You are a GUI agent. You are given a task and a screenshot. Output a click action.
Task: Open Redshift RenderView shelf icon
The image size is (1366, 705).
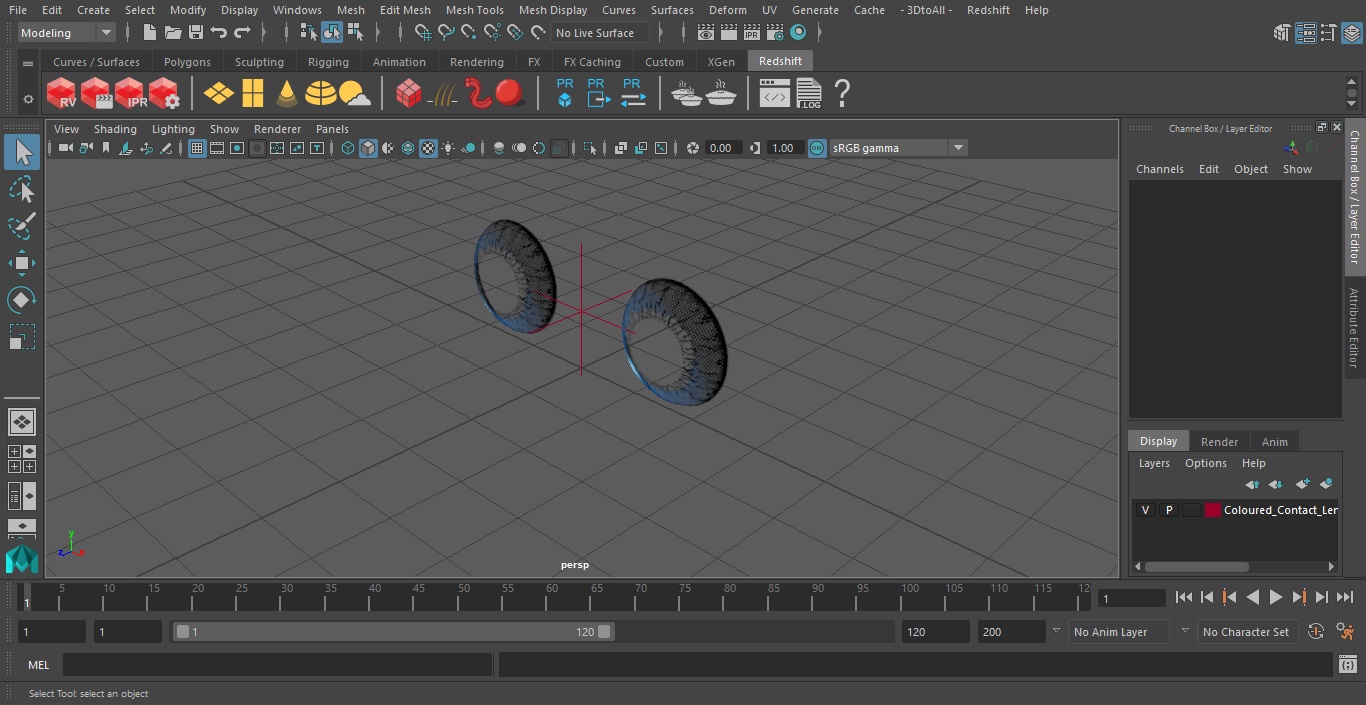coord(62,94)
